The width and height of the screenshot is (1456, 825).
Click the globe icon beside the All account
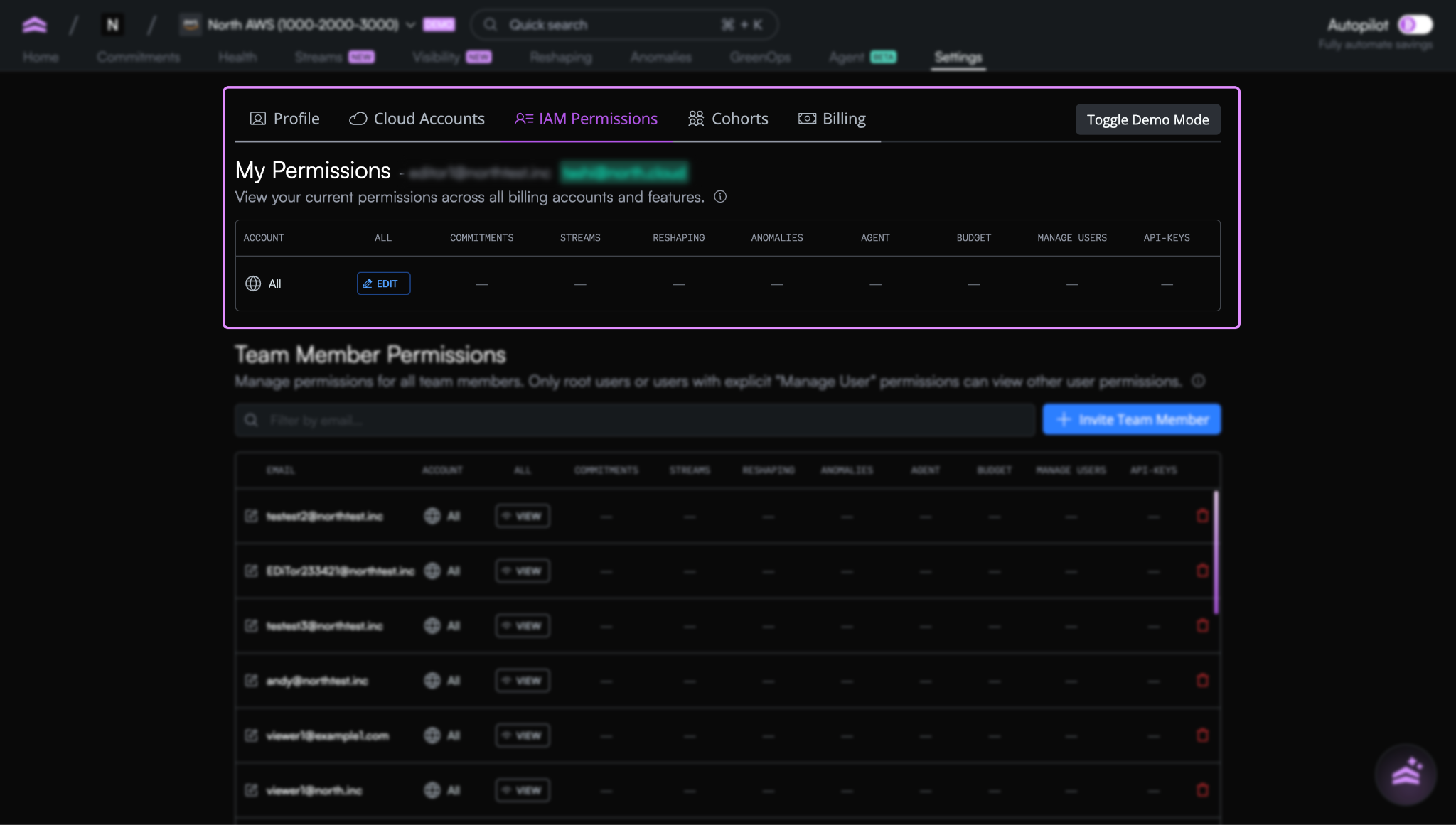click(253, 284)
